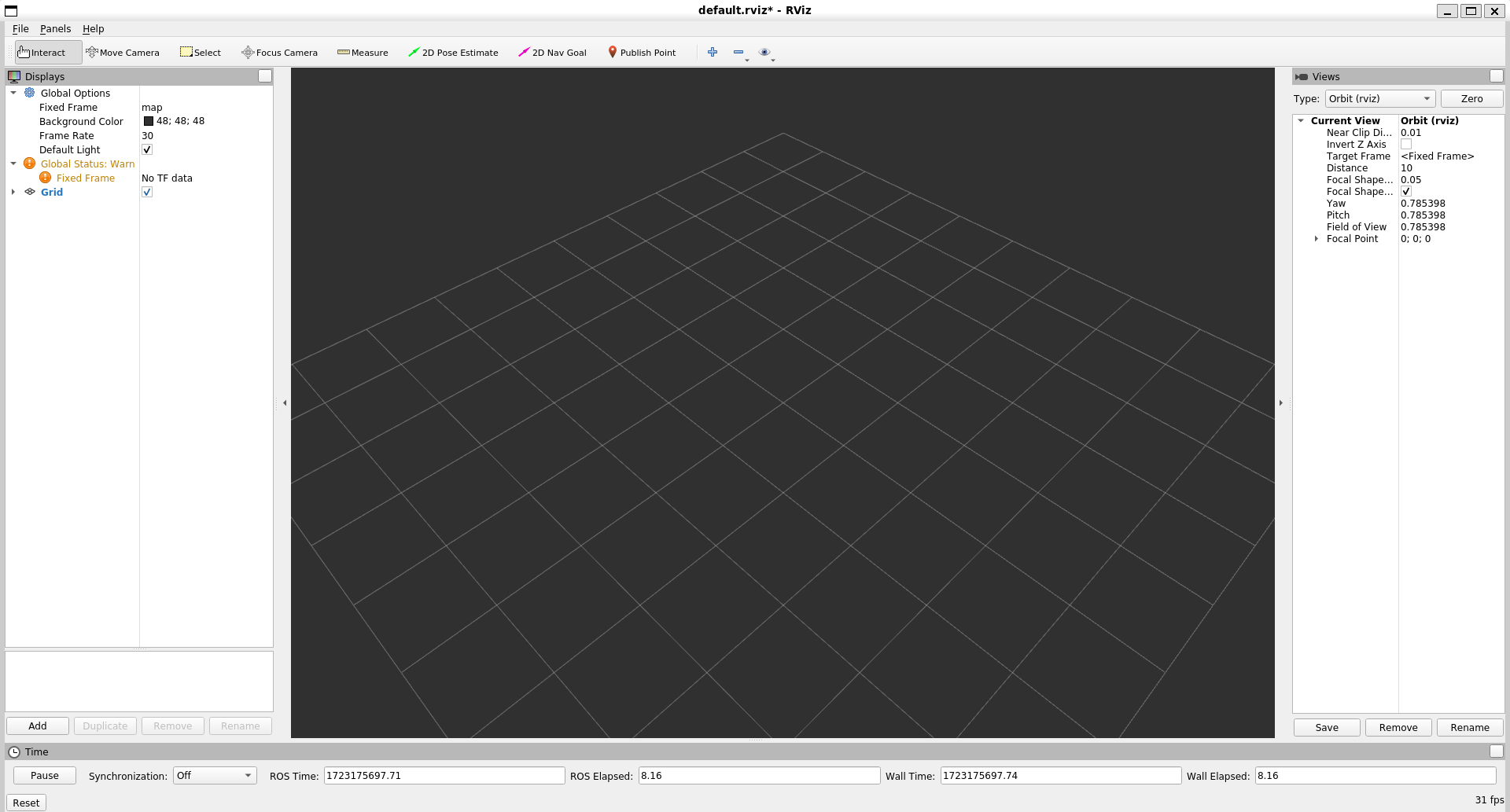
Task: Toggle the Grid display checkbox
Action: click(x=147, y=192)
